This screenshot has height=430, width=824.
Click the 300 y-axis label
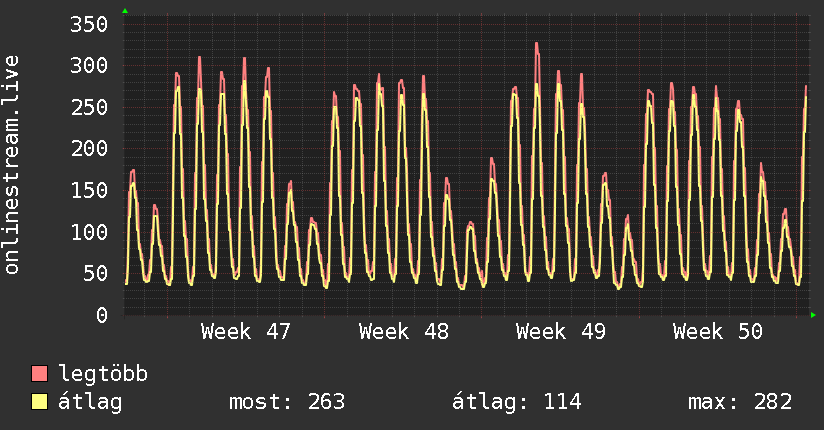[89, 66]
